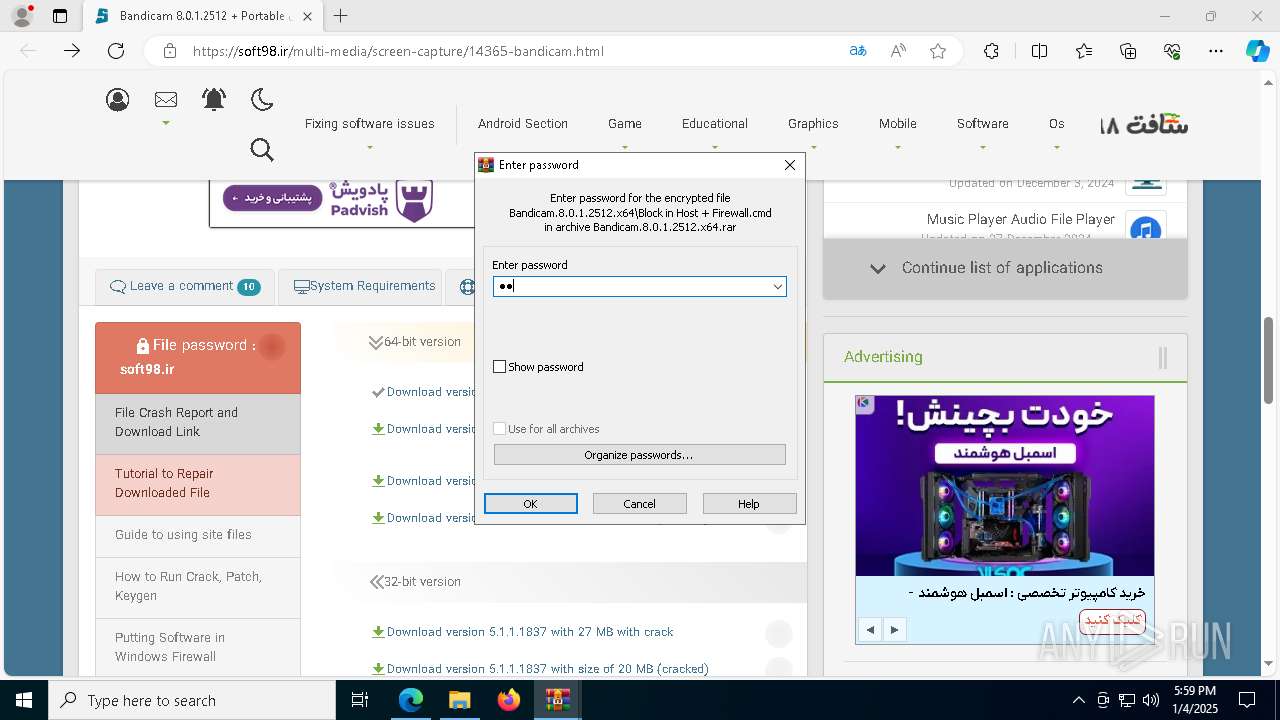The image size is (1280, 720).
Task: Open the tab actions menu icon
Action: coord(60,16)
